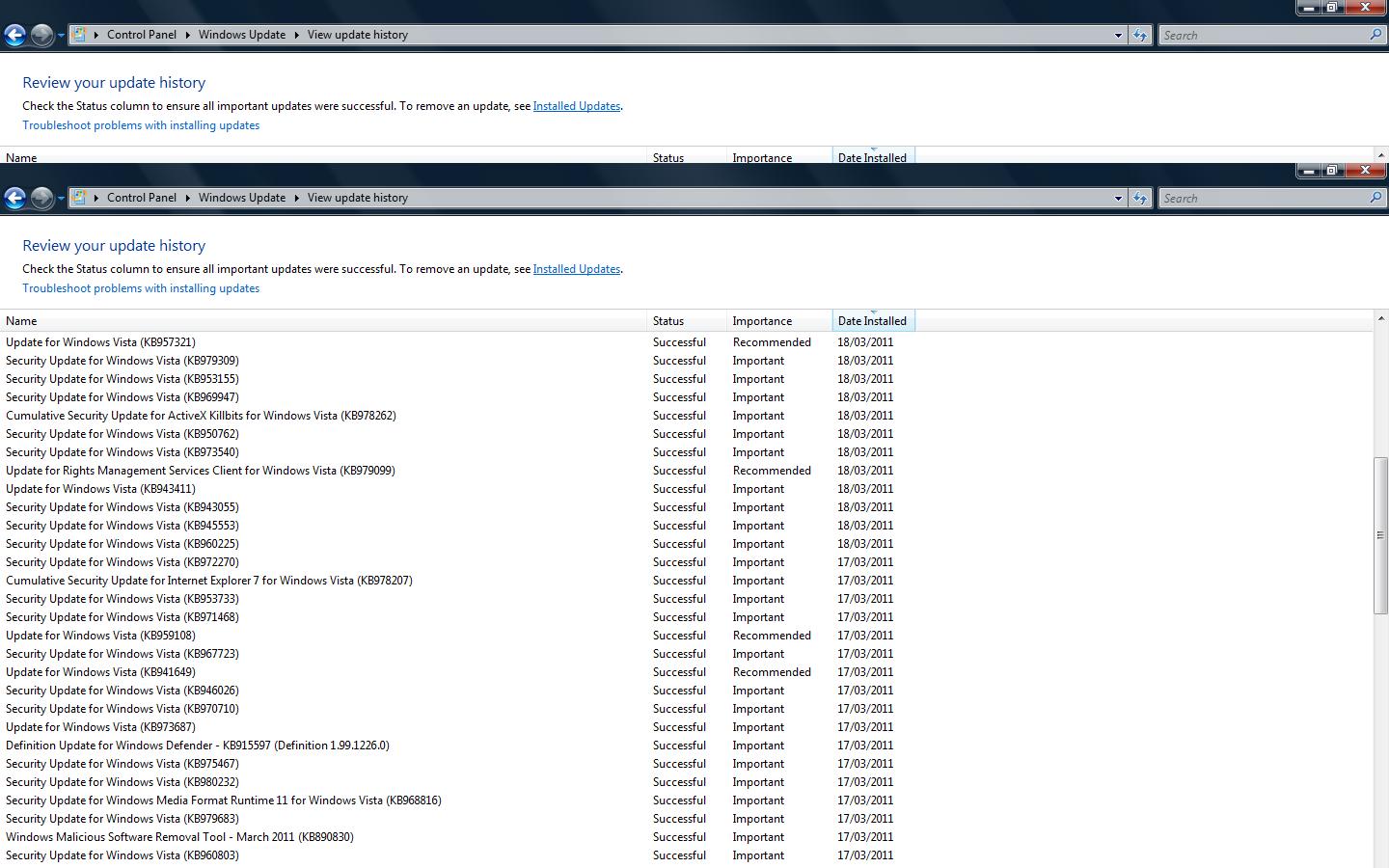Screen dimensions: 1389x868
Task: Expand the address bar history dropdown in the rear window
Action: click(1118, 35)
